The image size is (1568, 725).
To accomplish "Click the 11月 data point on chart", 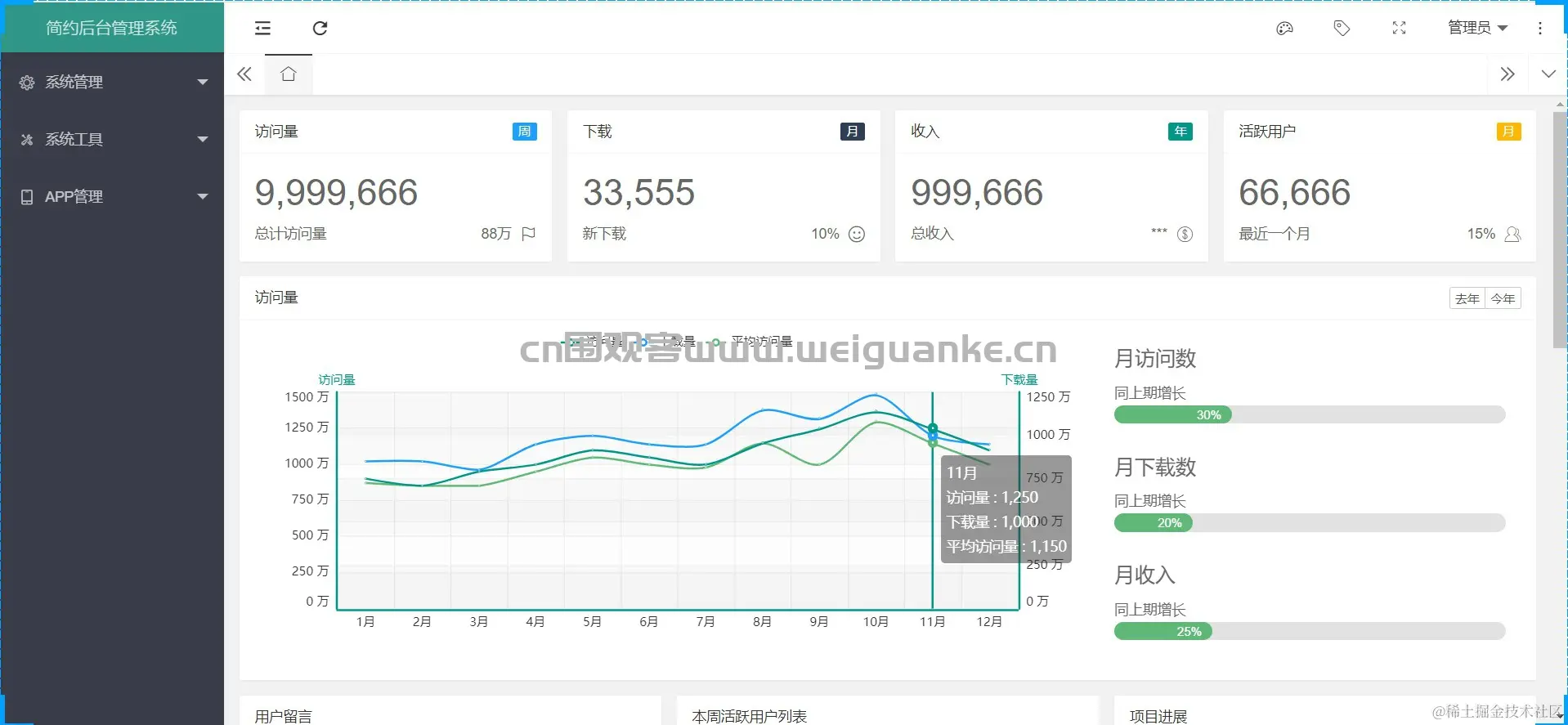I will point(933,428).
